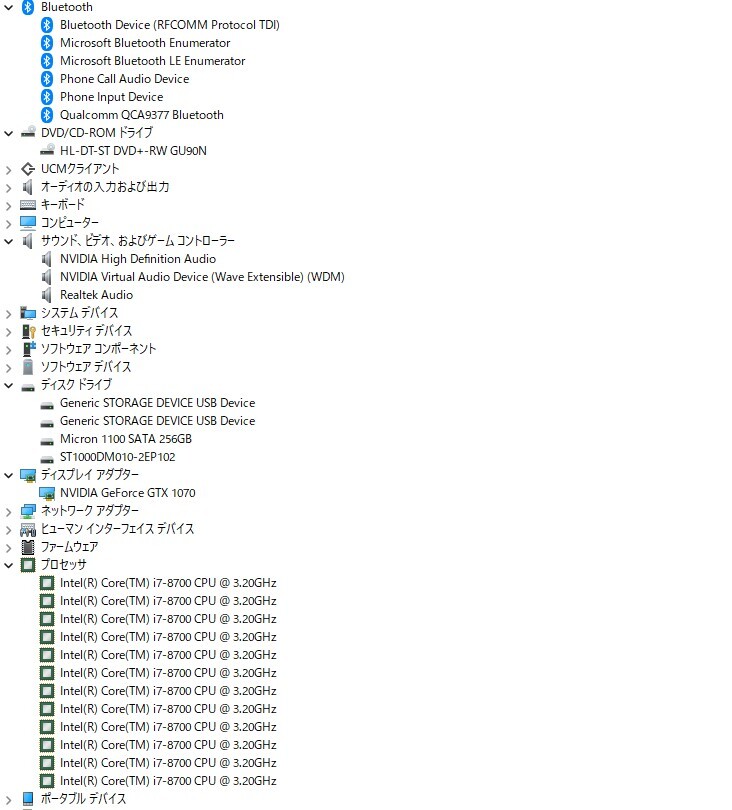Select Phone Input Device entry
The image size is (732, 810).
click(x=112, y=97)
